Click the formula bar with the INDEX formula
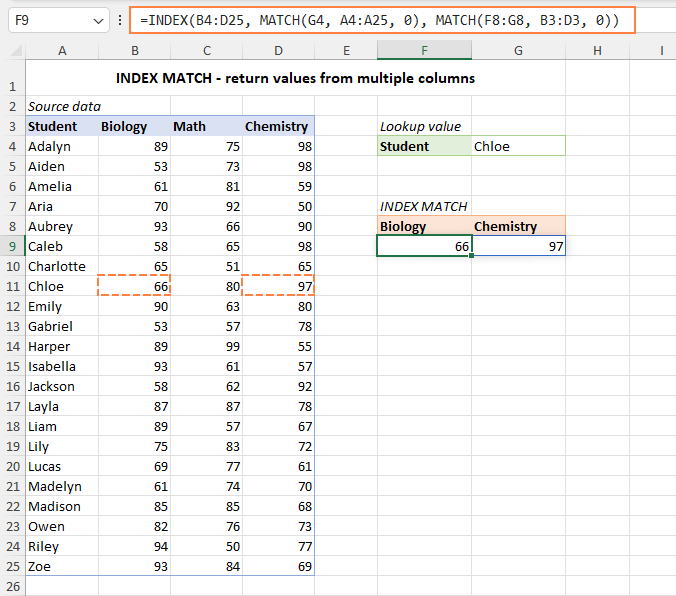Viewport: 676px width, 596px height. click(x=382, y=20)
